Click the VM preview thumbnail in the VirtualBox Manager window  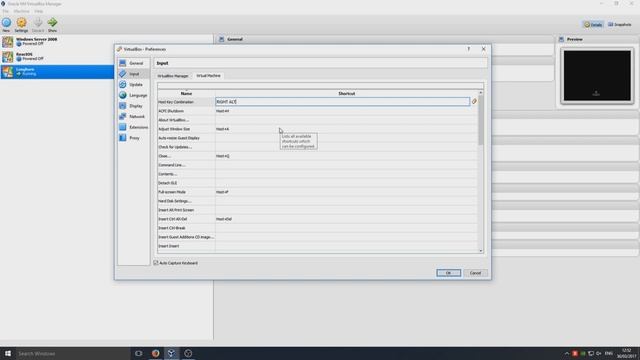[597, 76]
